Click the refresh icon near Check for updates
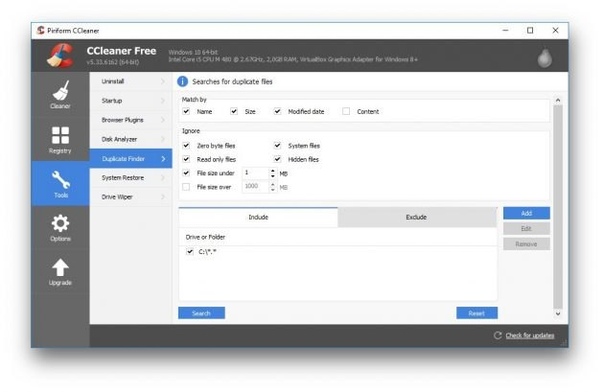The image size is (604, 392). click(497, 335)
